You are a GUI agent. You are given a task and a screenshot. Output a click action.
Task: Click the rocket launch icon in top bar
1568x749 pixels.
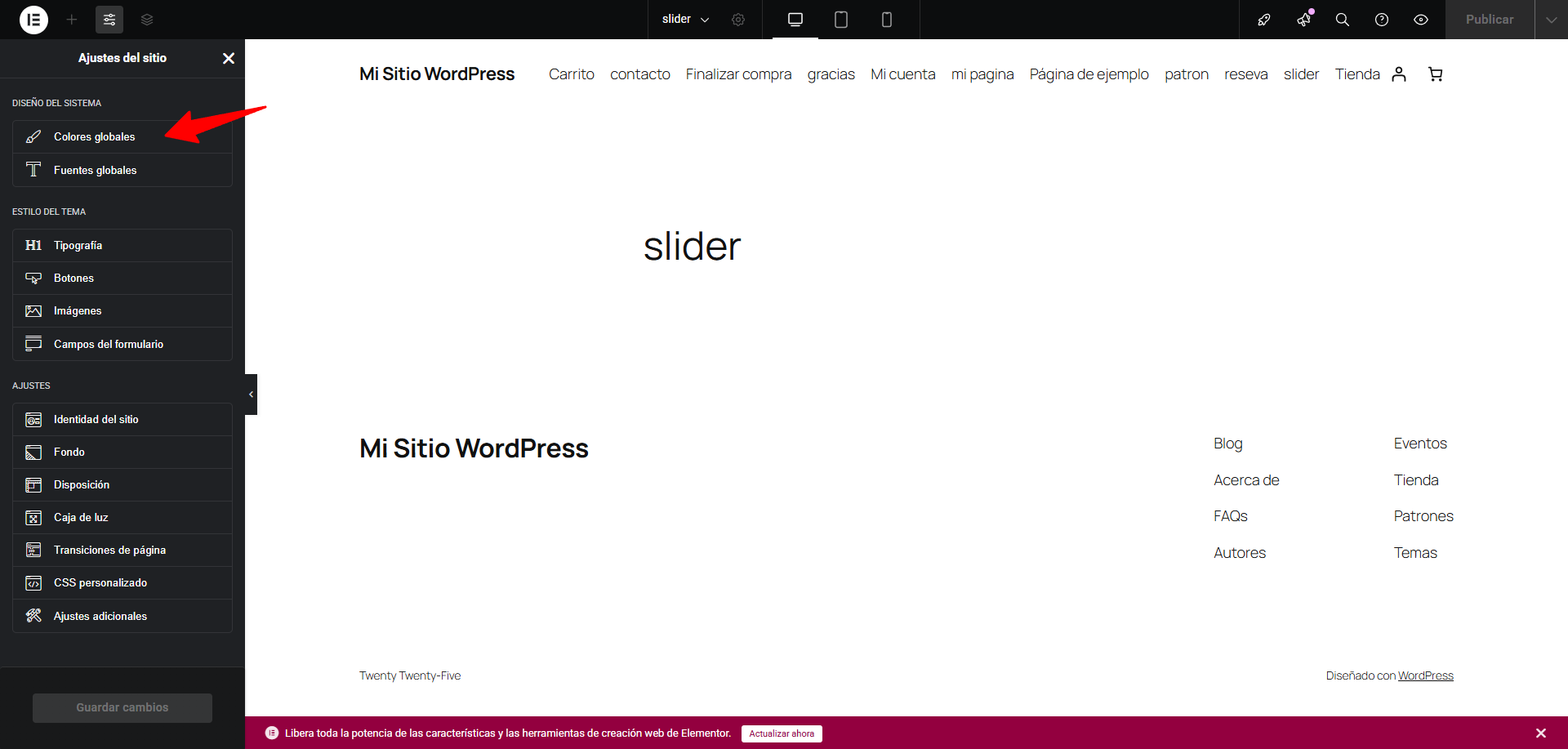(x=1264, y=20)
